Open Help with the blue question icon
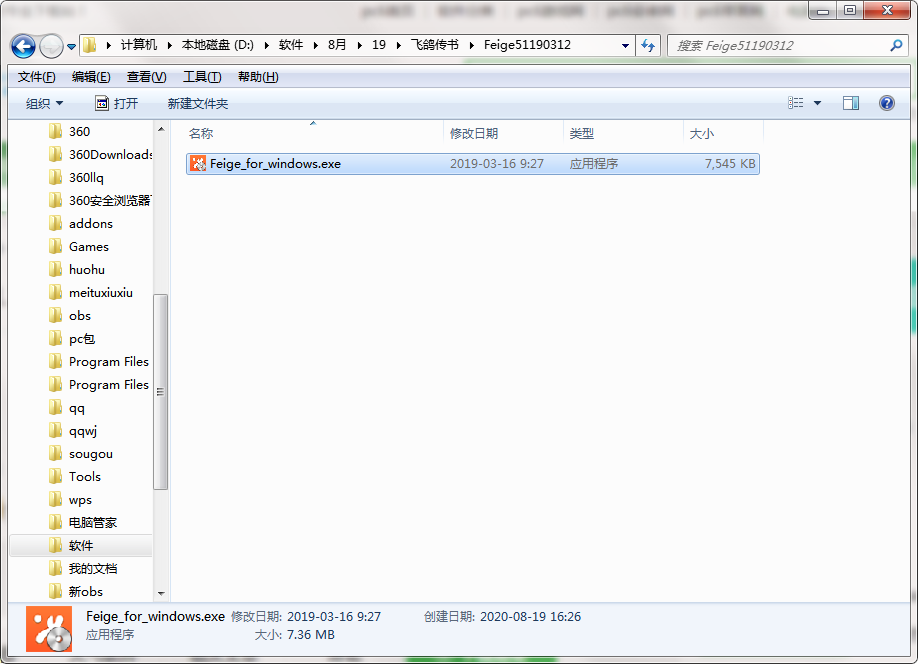This screenshot has height=664, width=918. [886, 104]
